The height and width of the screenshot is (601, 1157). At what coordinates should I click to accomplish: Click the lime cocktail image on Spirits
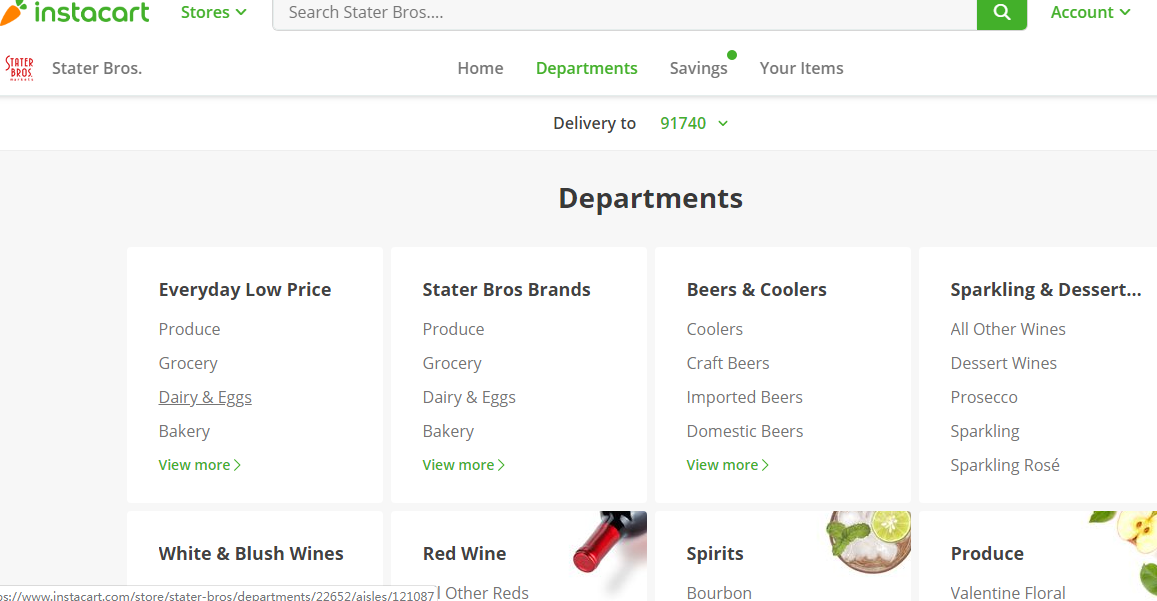pyautogui.click(x=868, y=543)
